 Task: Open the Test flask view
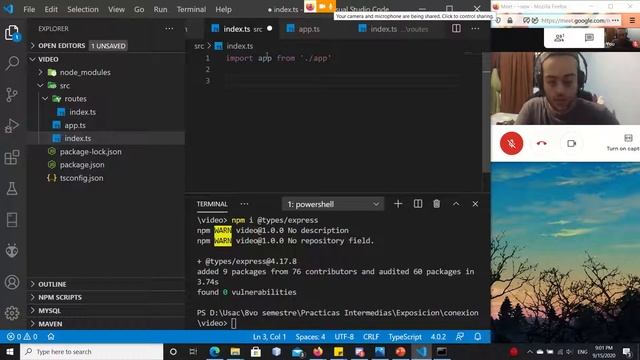coord(12,189)
